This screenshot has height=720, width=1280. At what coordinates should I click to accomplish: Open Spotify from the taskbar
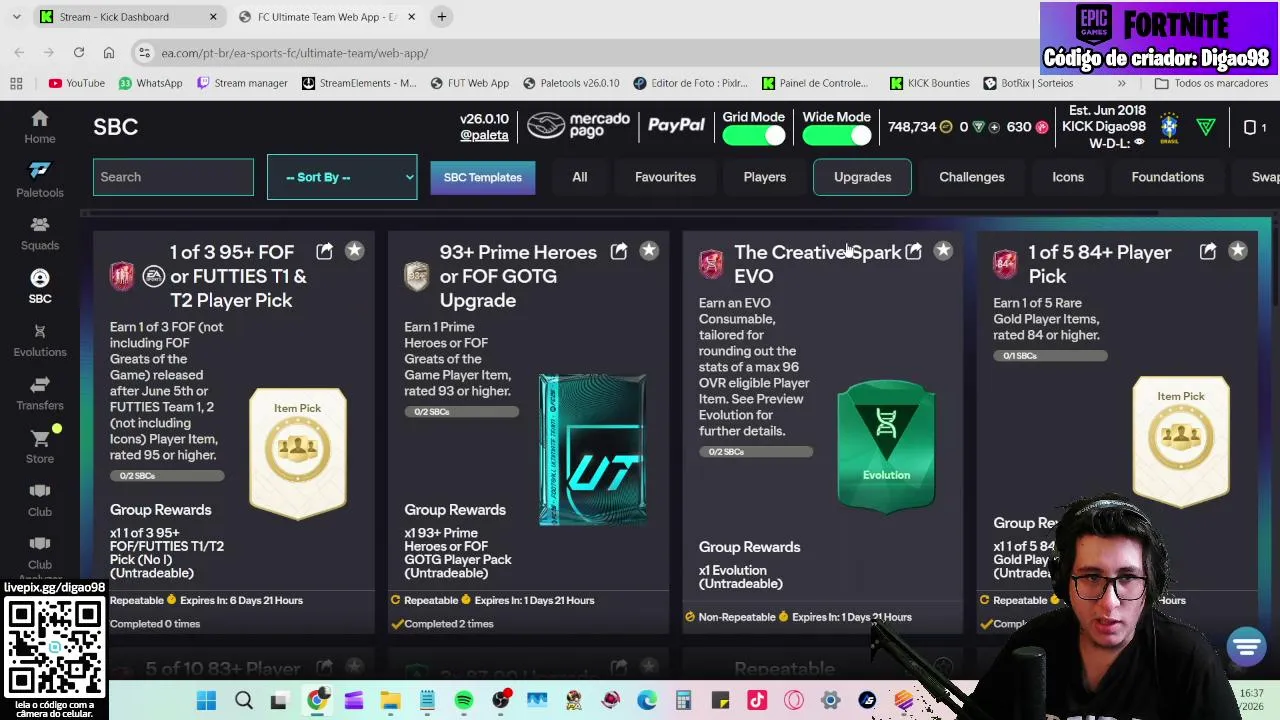point(464,701)
